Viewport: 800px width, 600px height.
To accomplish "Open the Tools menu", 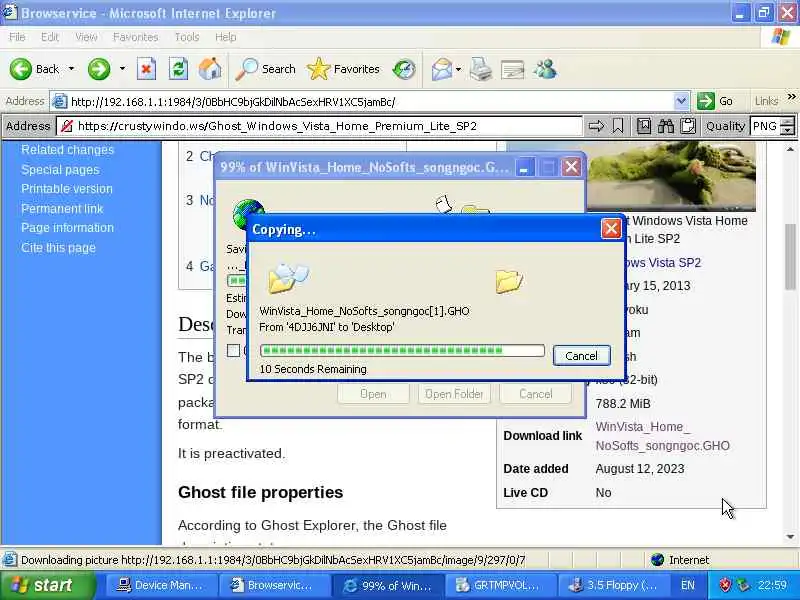I will [x=187, y=37].
